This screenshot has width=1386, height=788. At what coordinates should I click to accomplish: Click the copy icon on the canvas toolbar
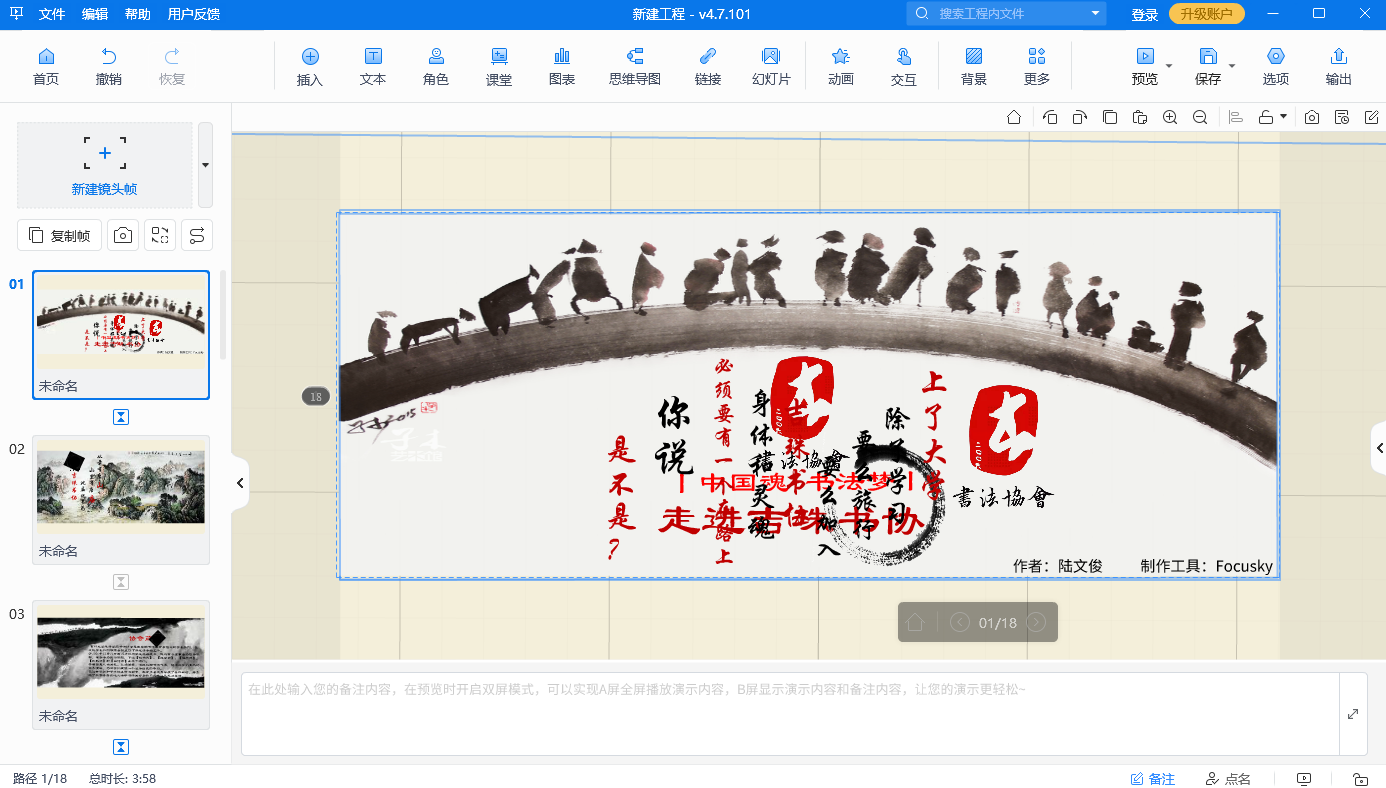[1110, 117]
